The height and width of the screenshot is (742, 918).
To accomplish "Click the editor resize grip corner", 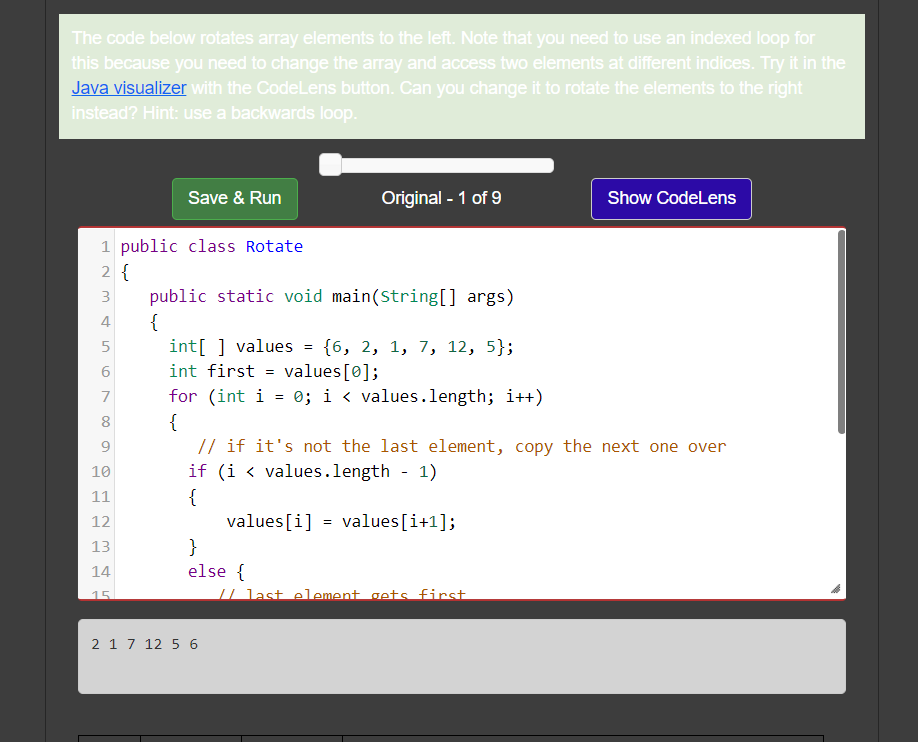I will point(835,589).
